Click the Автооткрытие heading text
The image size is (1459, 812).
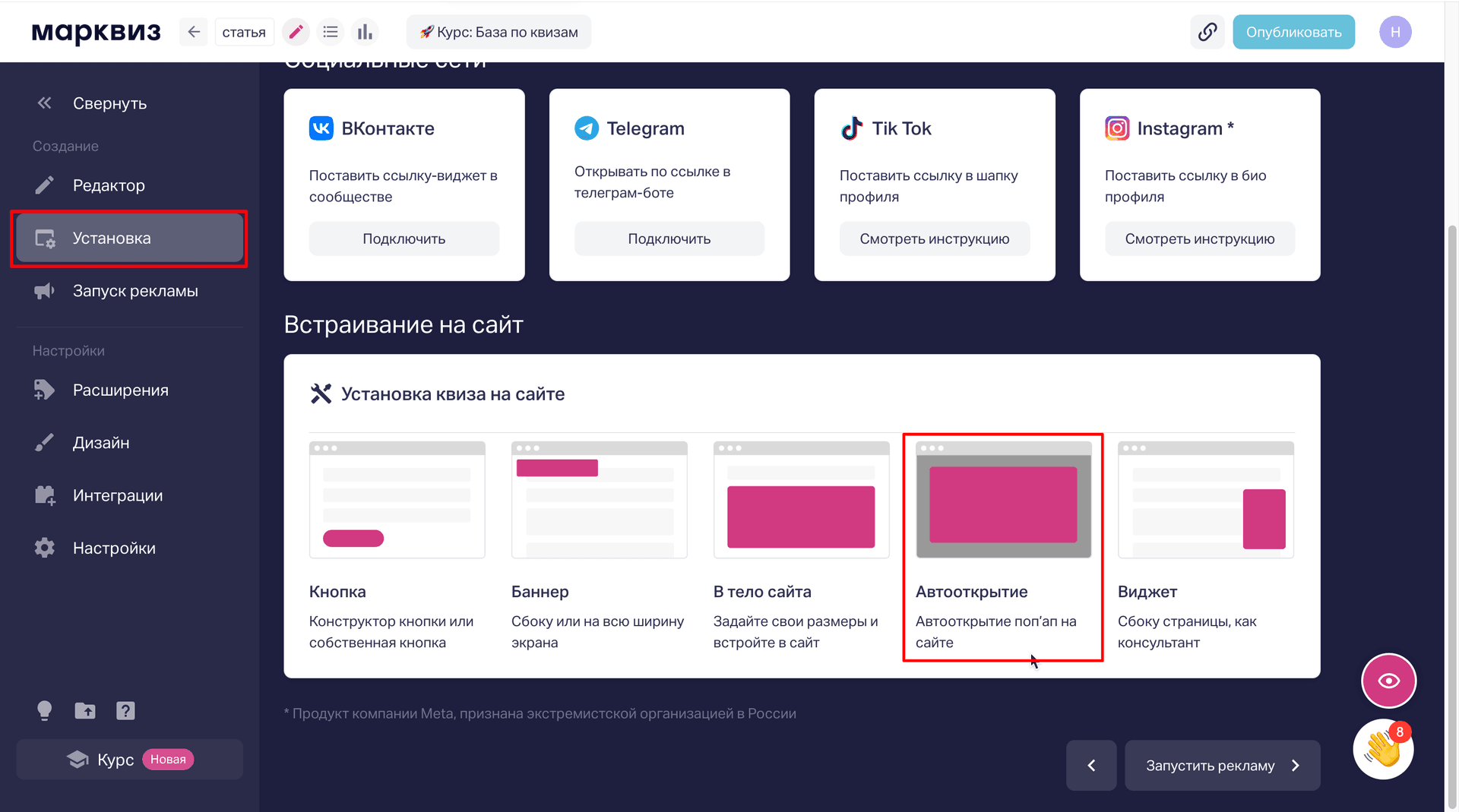point(972,592)
